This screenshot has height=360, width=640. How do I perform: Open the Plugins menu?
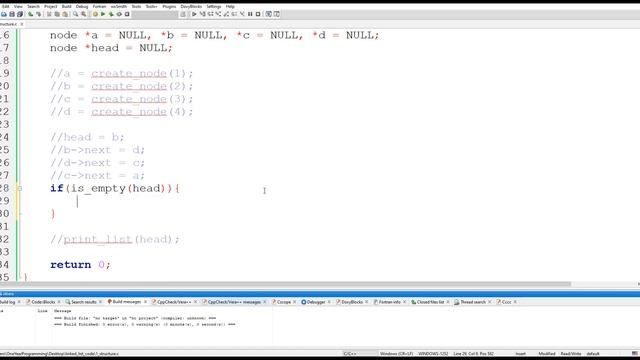point(169,7)
